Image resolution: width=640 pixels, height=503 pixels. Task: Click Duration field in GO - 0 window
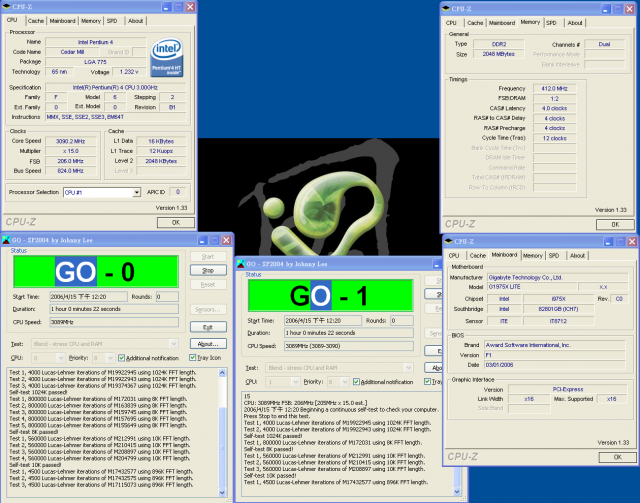tap(114, 309)
